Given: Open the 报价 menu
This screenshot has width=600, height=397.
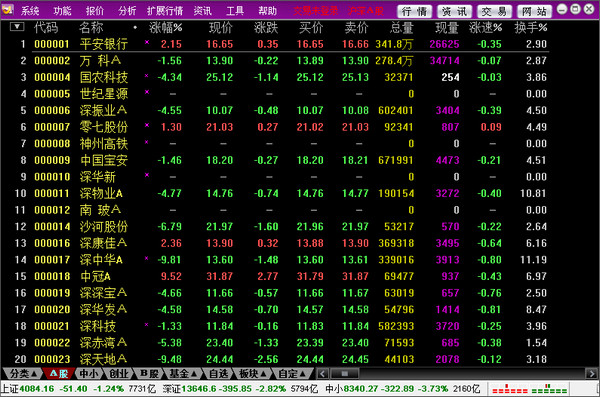Looking at the screenshot, I should click(95, 11).
